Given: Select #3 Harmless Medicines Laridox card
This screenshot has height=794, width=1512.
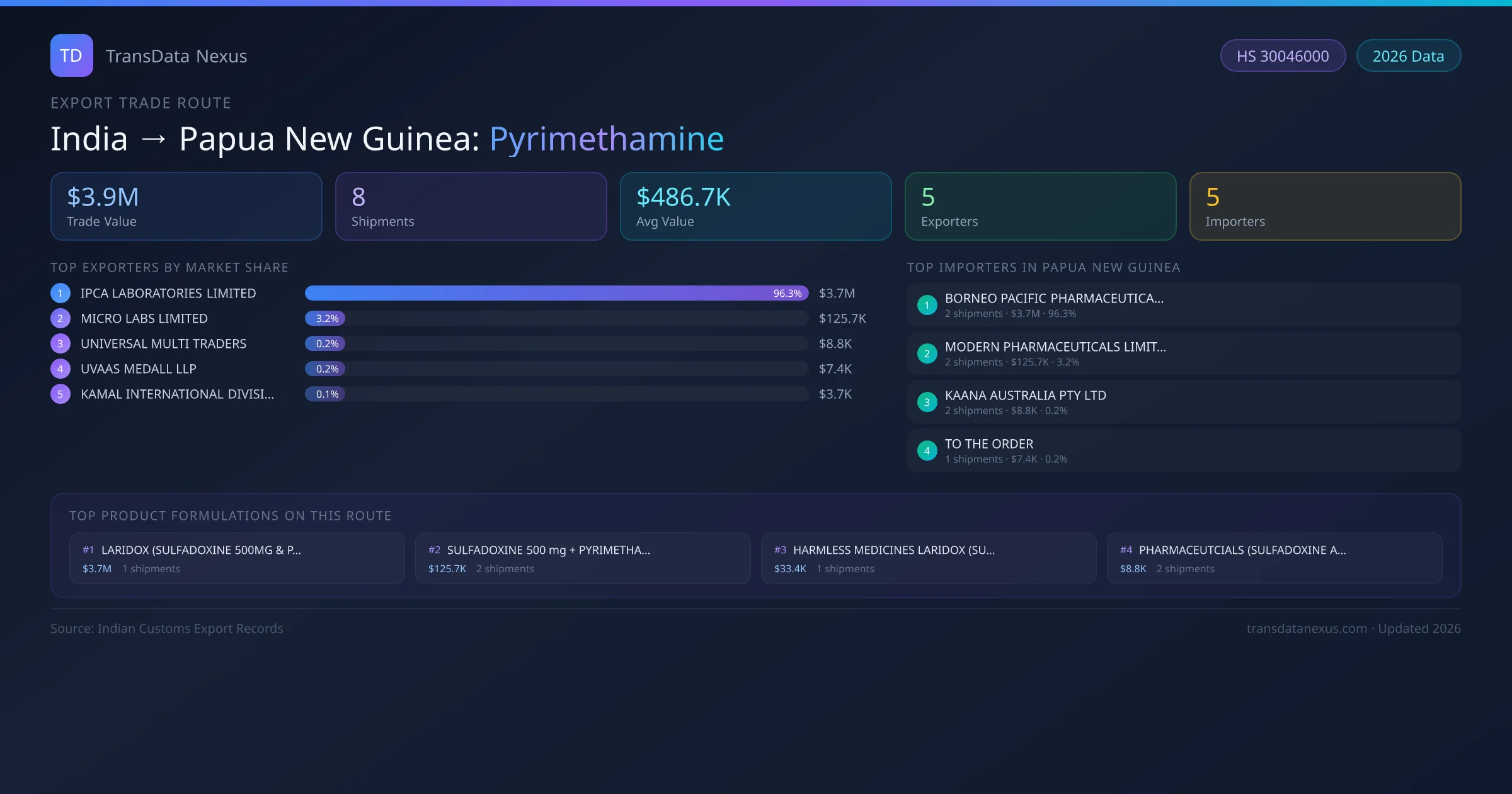Looking at the screenshot, I should [929, 558].
